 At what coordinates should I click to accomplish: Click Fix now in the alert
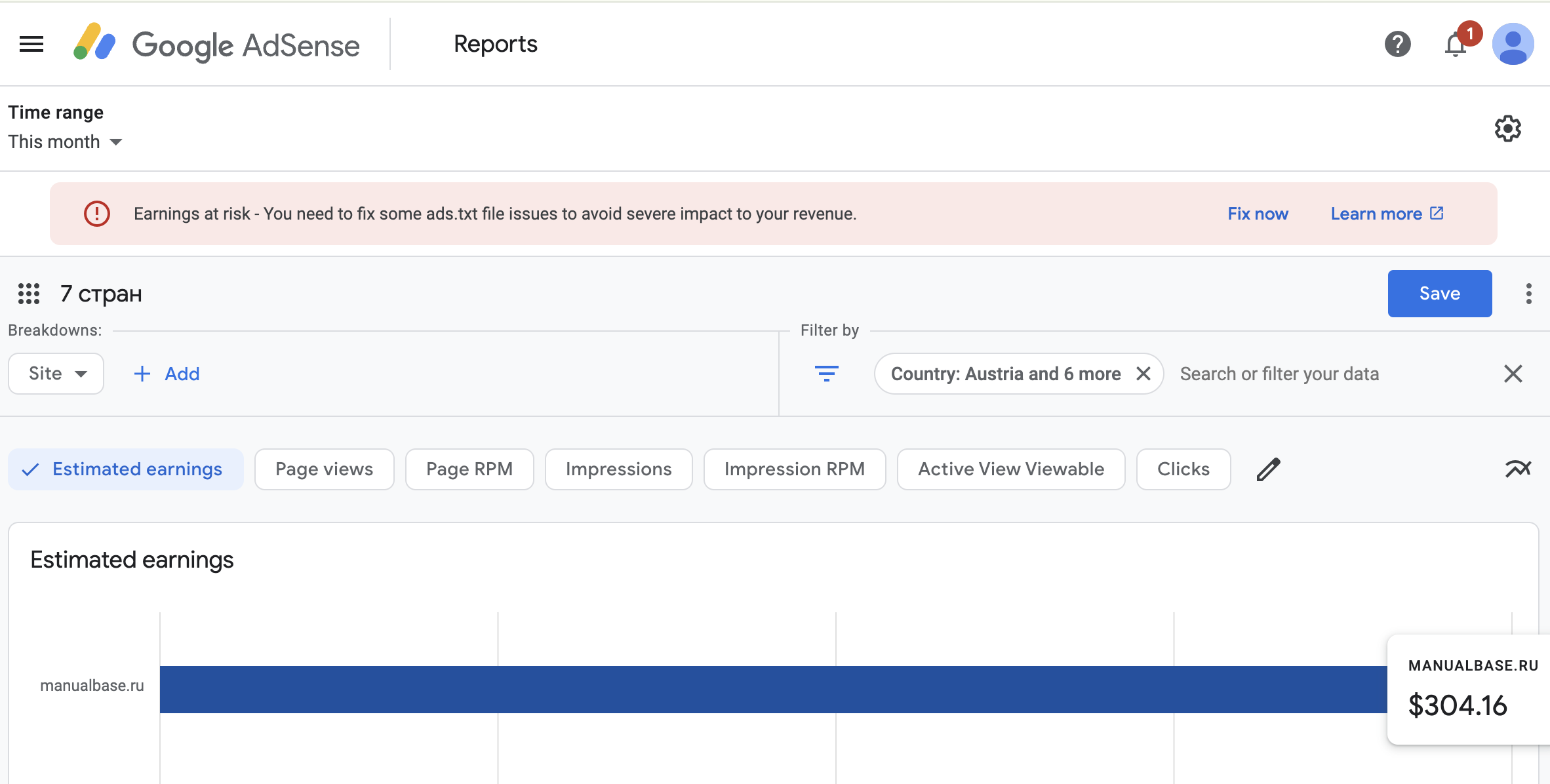point(1258,214)
